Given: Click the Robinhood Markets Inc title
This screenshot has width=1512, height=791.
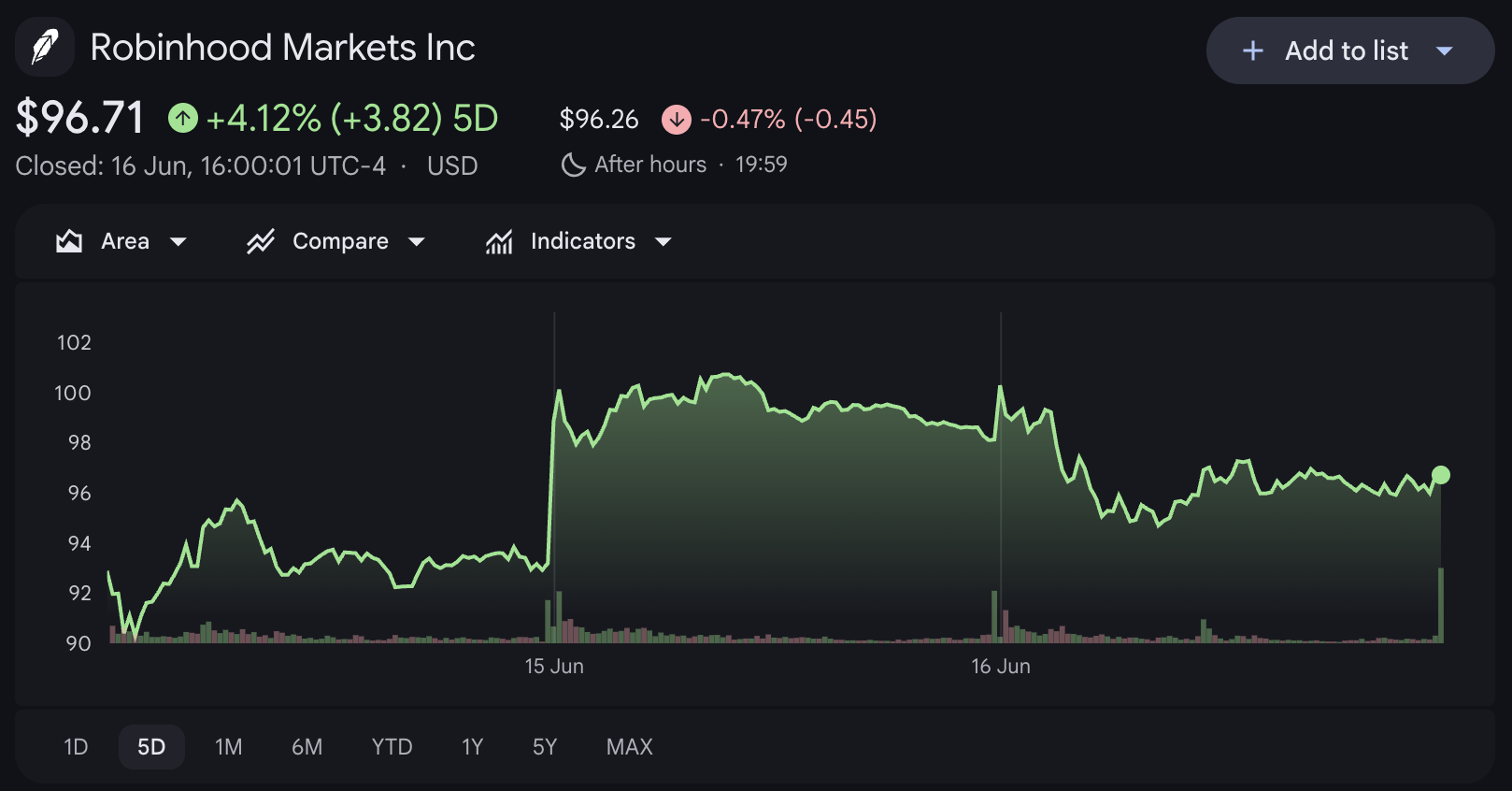Looking at the screenshot, I should pyautogui.click(x=283, y=48).
